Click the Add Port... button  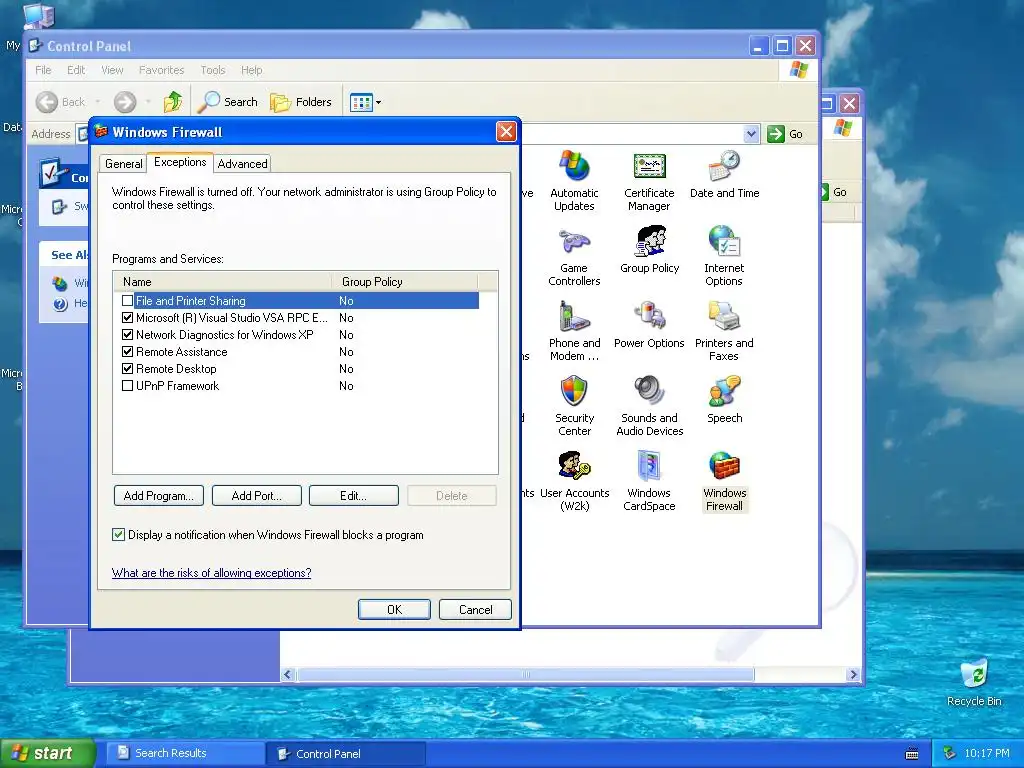pos(257,496)
